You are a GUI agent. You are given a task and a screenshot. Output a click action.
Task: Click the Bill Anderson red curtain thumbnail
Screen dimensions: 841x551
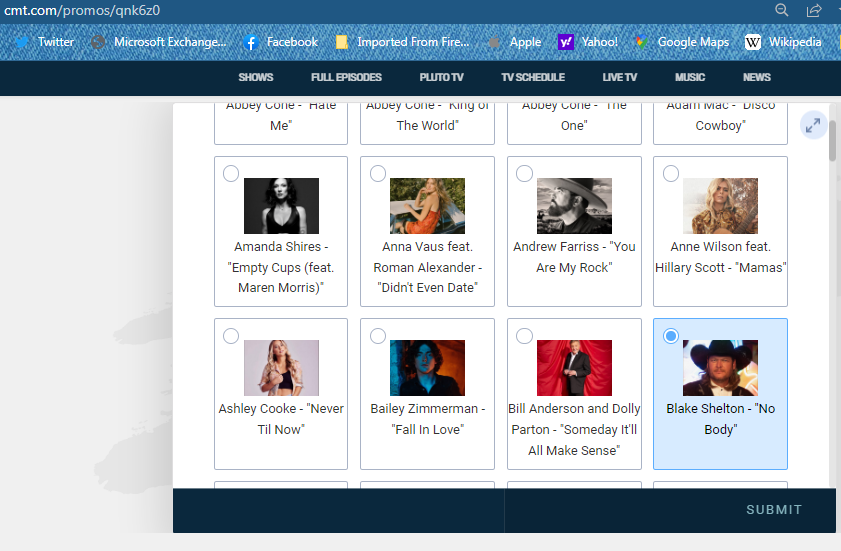pos(574,368)
